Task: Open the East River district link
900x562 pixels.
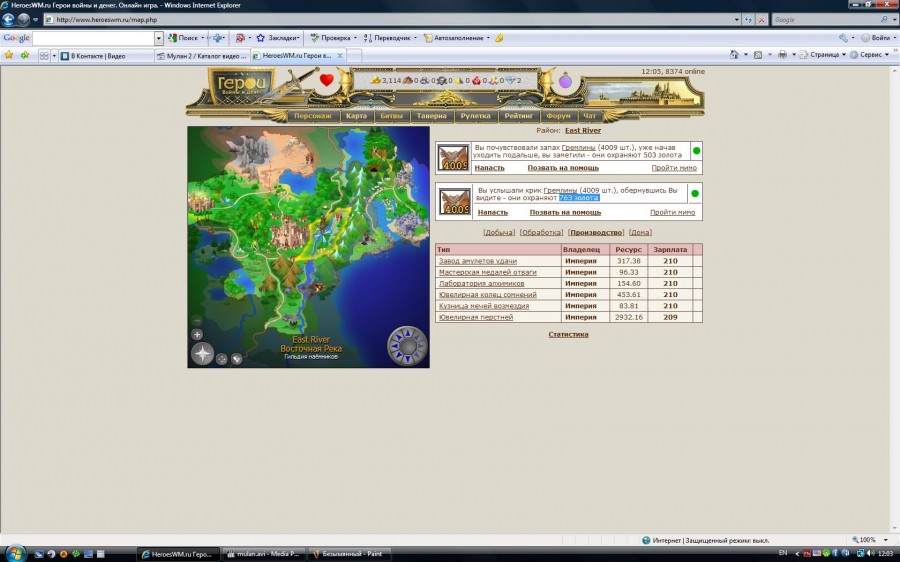Action: [583, 130]
